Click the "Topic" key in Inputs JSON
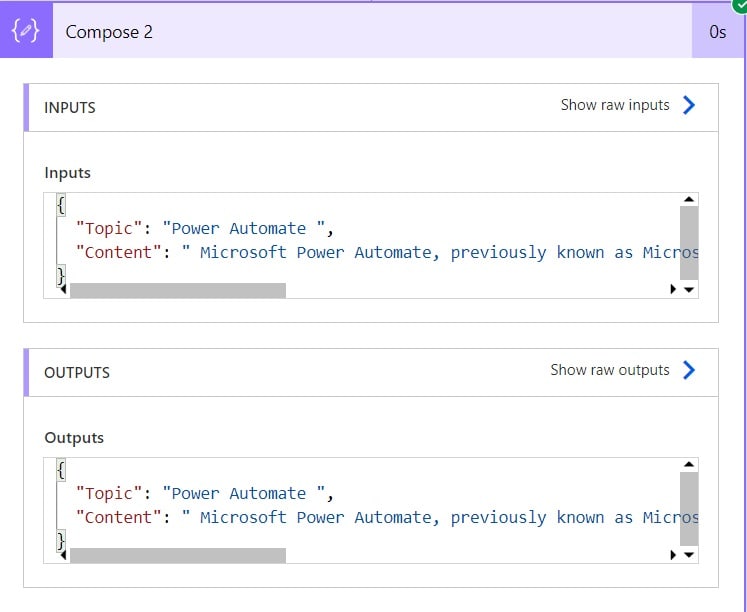 109,229
